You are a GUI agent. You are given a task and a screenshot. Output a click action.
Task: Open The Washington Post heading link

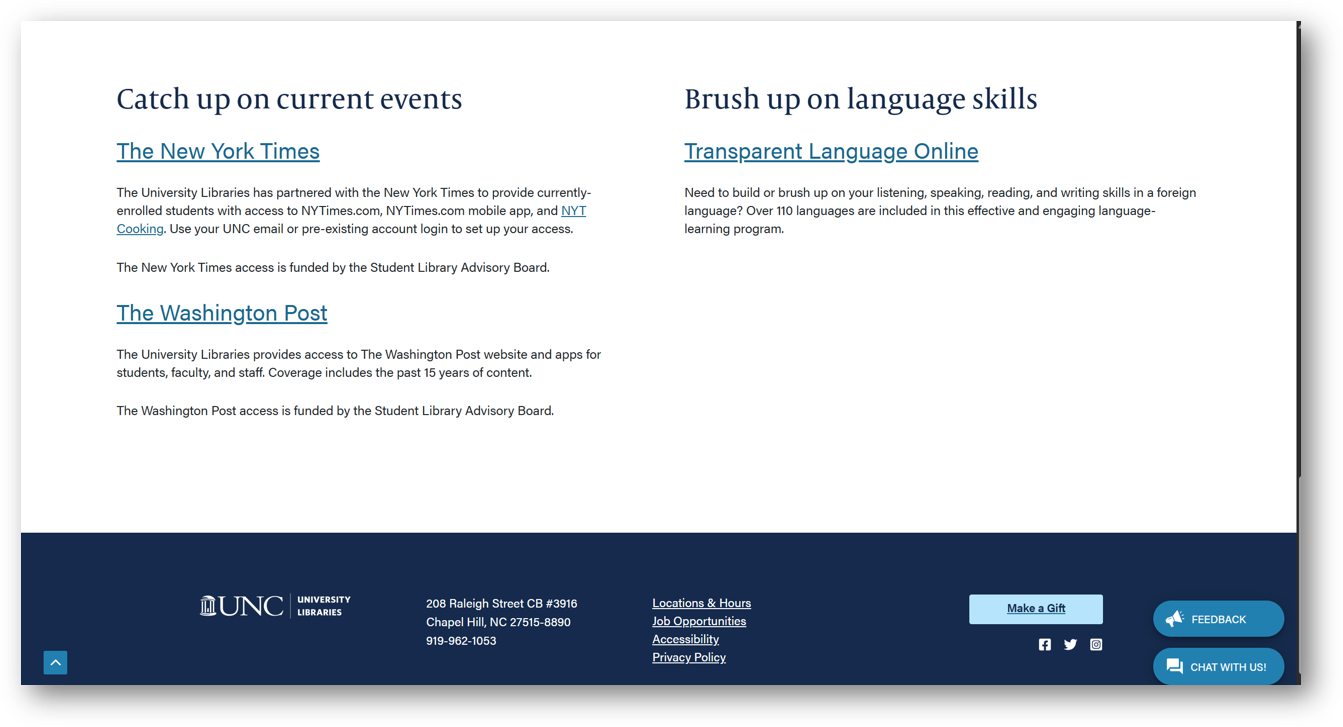(222, 313)
